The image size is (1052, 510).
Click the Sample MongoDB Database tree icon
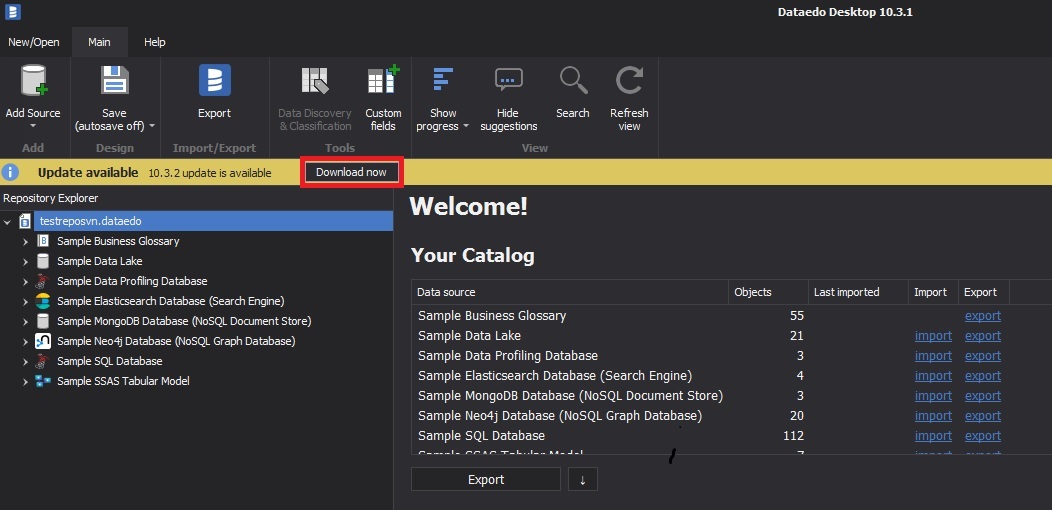[x=43, y=321]
